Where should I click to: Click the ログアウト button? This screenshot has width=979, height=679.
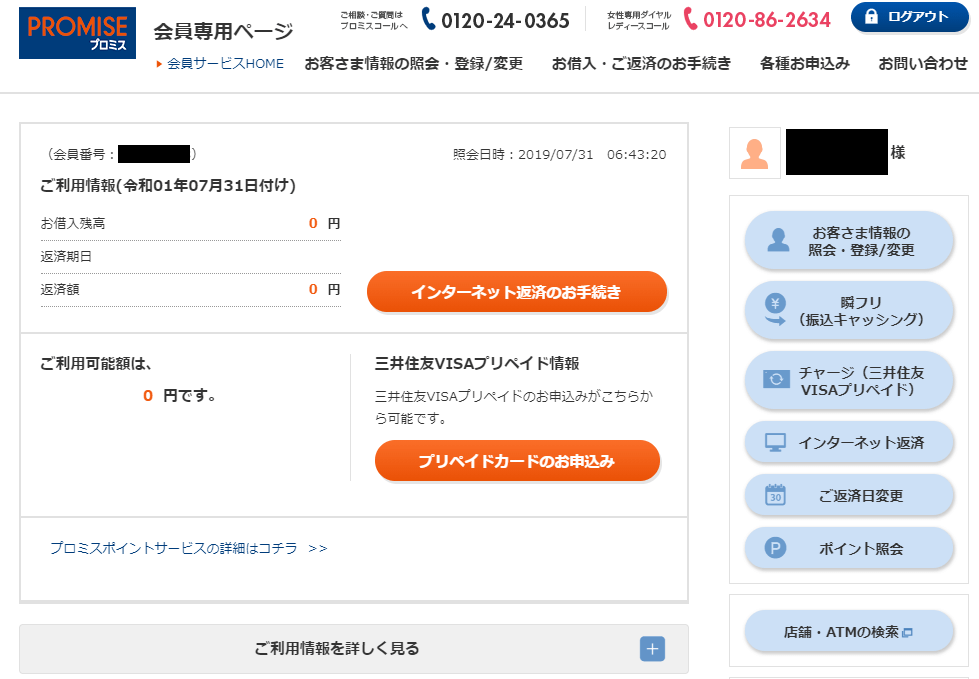click(x=910, y=17)
